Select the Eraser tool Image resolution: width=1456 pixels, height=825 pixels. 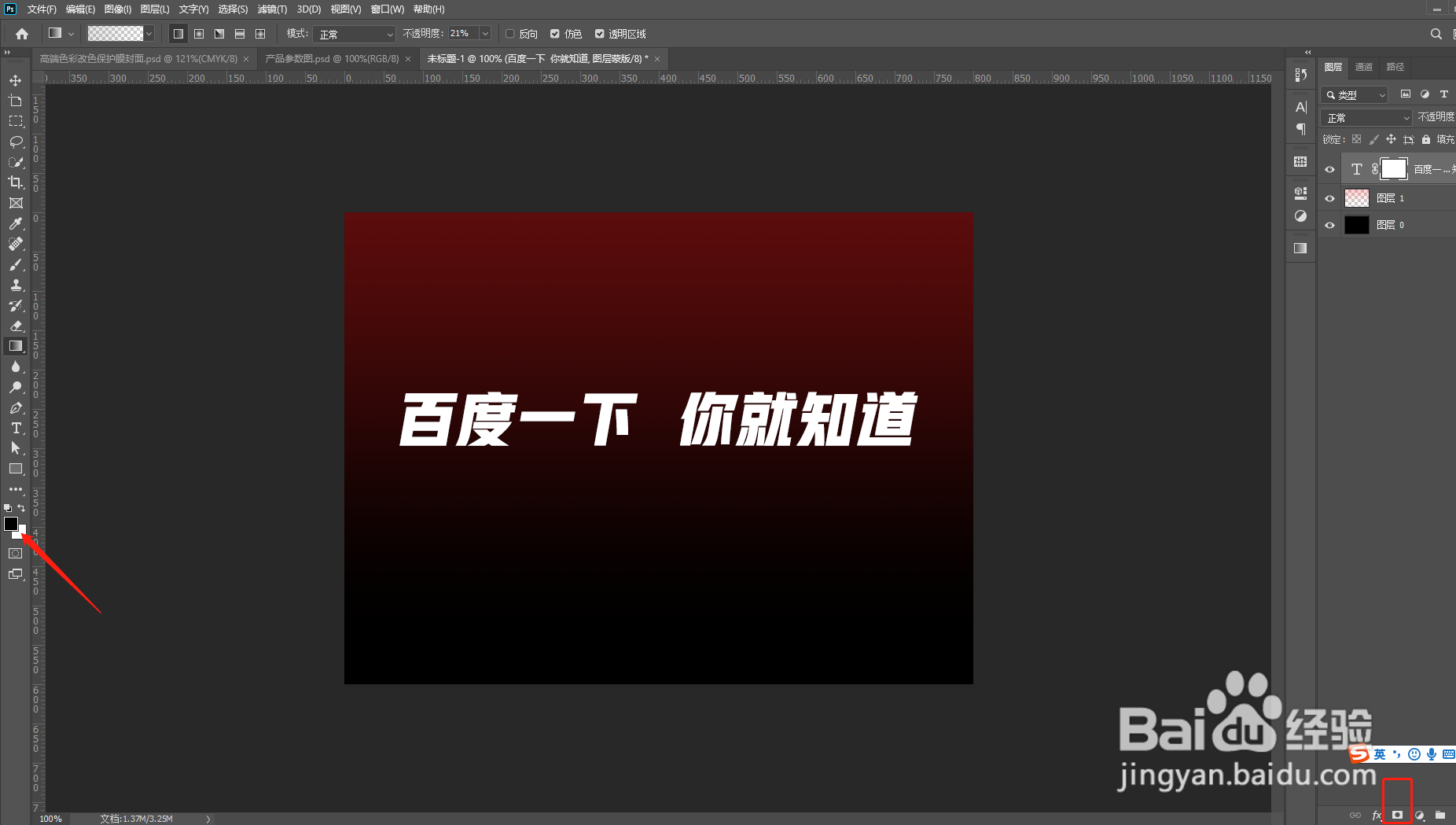point(15,326)
